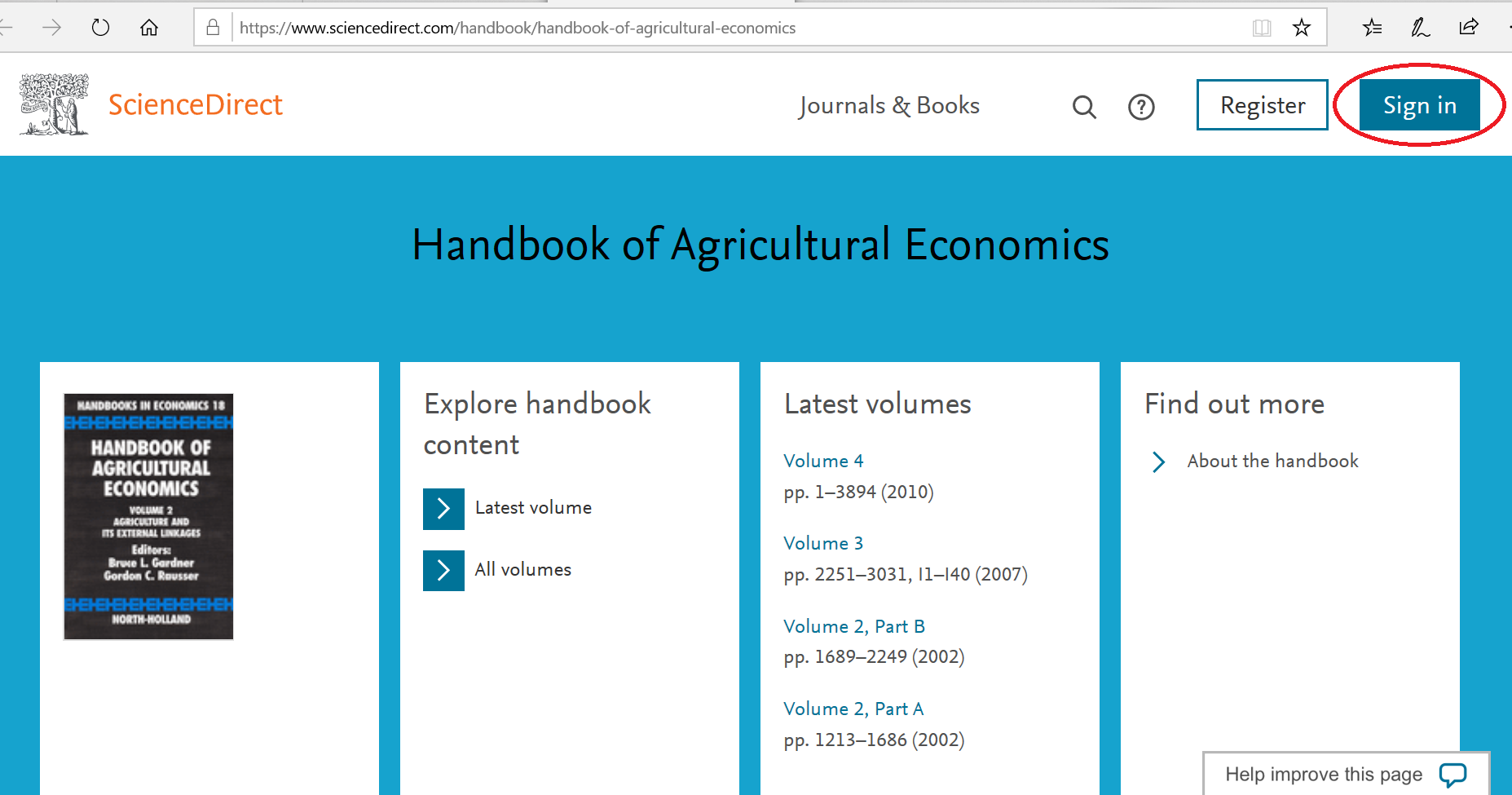Screen dimensions: 1512x795
Task: Click the Sign in button
Action: point(1420,105)
